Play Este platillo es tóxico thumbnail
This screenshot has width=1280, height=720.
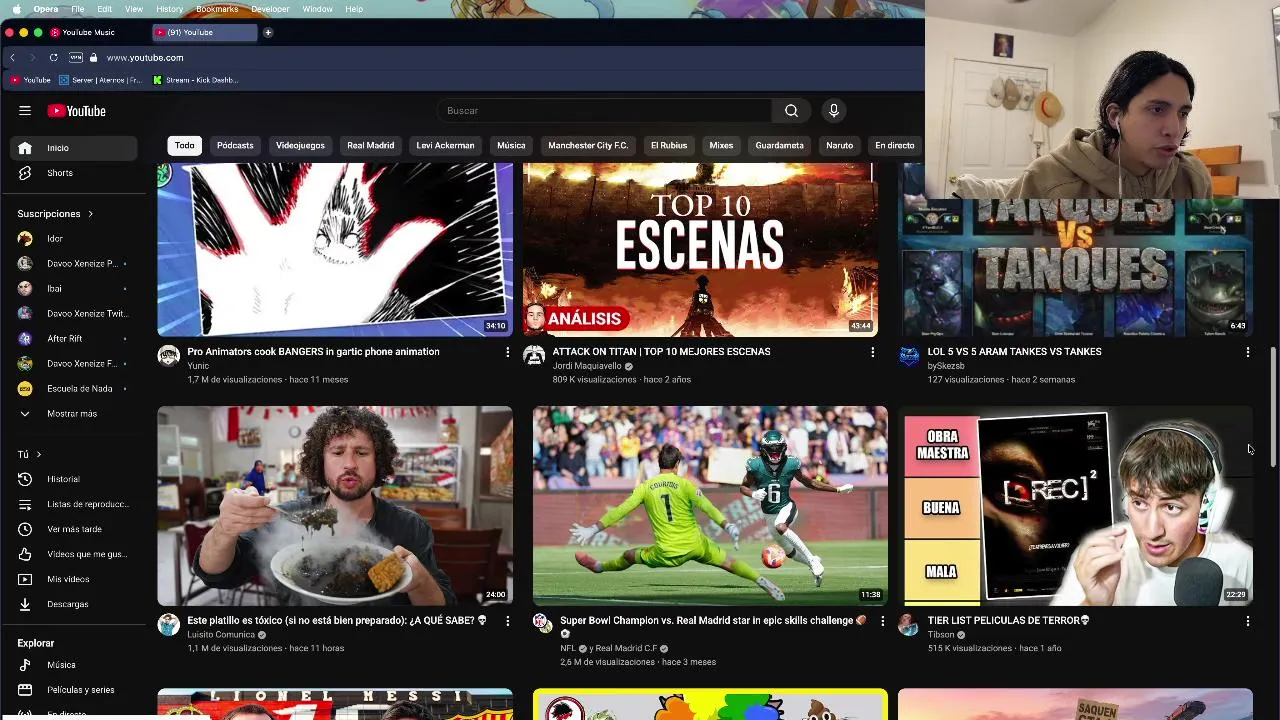click(335, 506)
